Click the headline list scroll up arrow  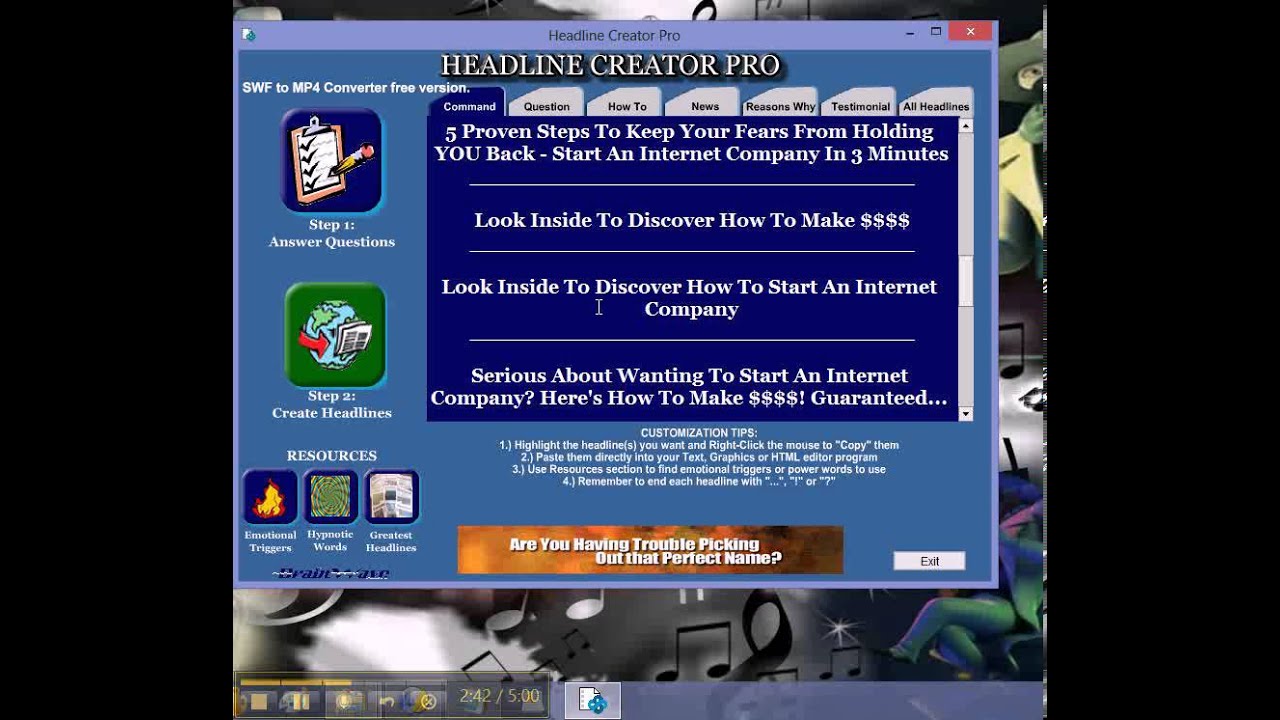pos(965,126)
